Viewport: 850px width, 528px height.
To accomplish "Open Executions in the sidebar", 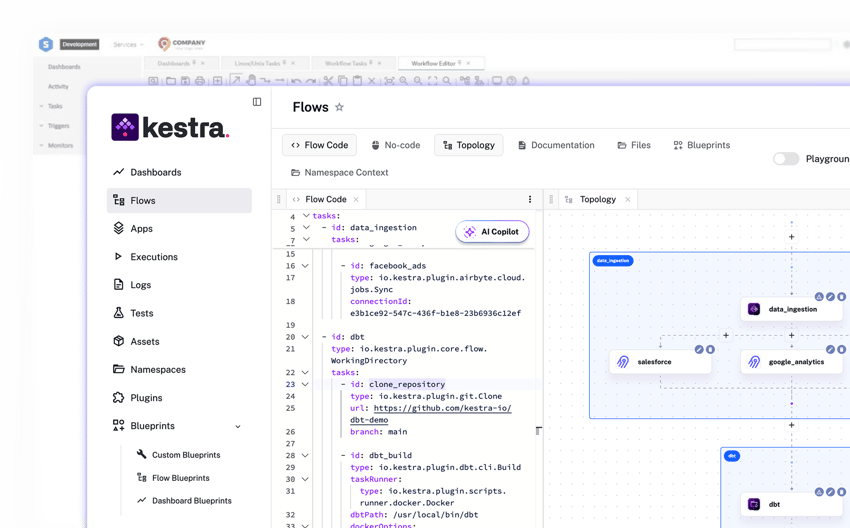I will coord(153,257).
